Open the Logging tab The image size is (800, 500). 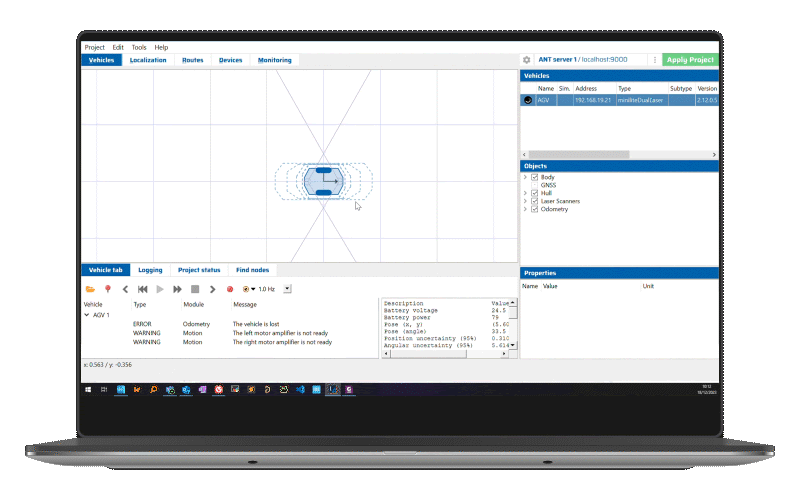point(150,270)
